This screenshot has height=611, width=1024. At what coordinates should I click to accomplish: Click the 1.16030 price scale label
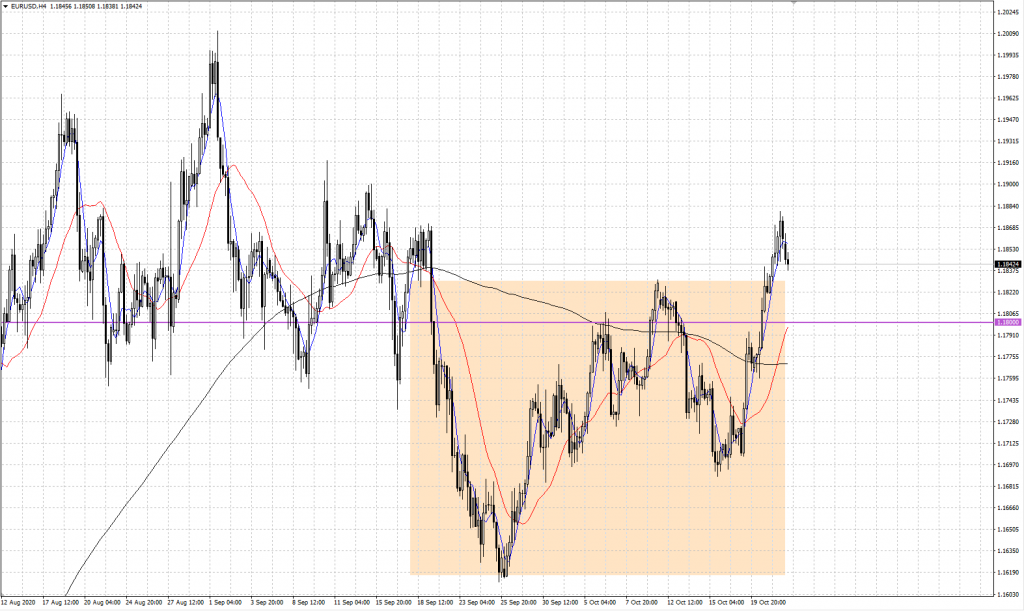[1008, 592]
